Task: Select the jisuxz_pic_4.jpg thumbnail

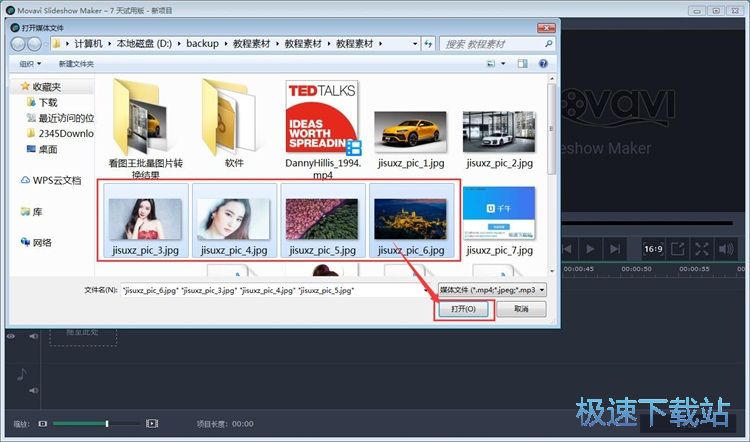Action: coord(234,221)
